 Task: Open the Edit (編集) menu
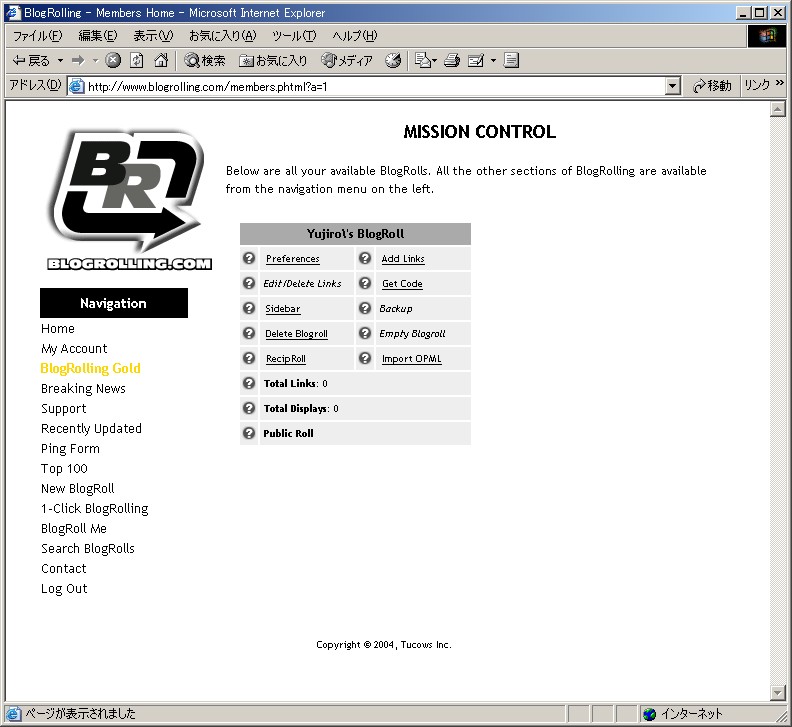point(97,36)
